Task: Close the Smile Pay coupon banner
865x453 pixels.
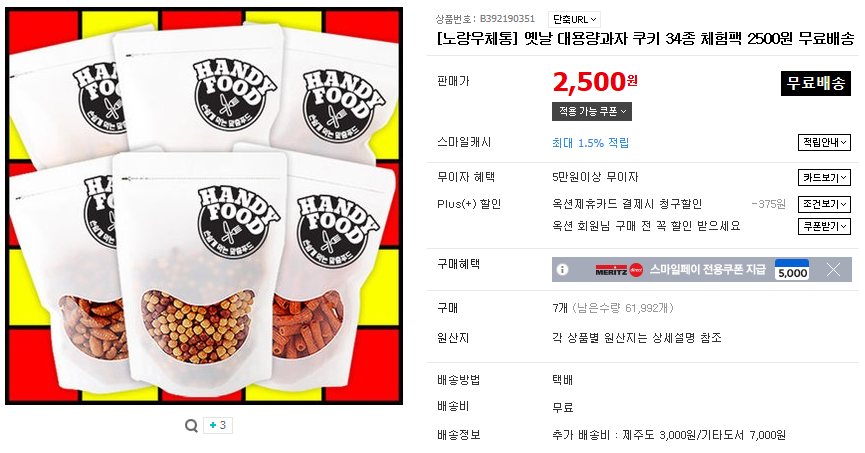Action: click(x=833, y=270)
